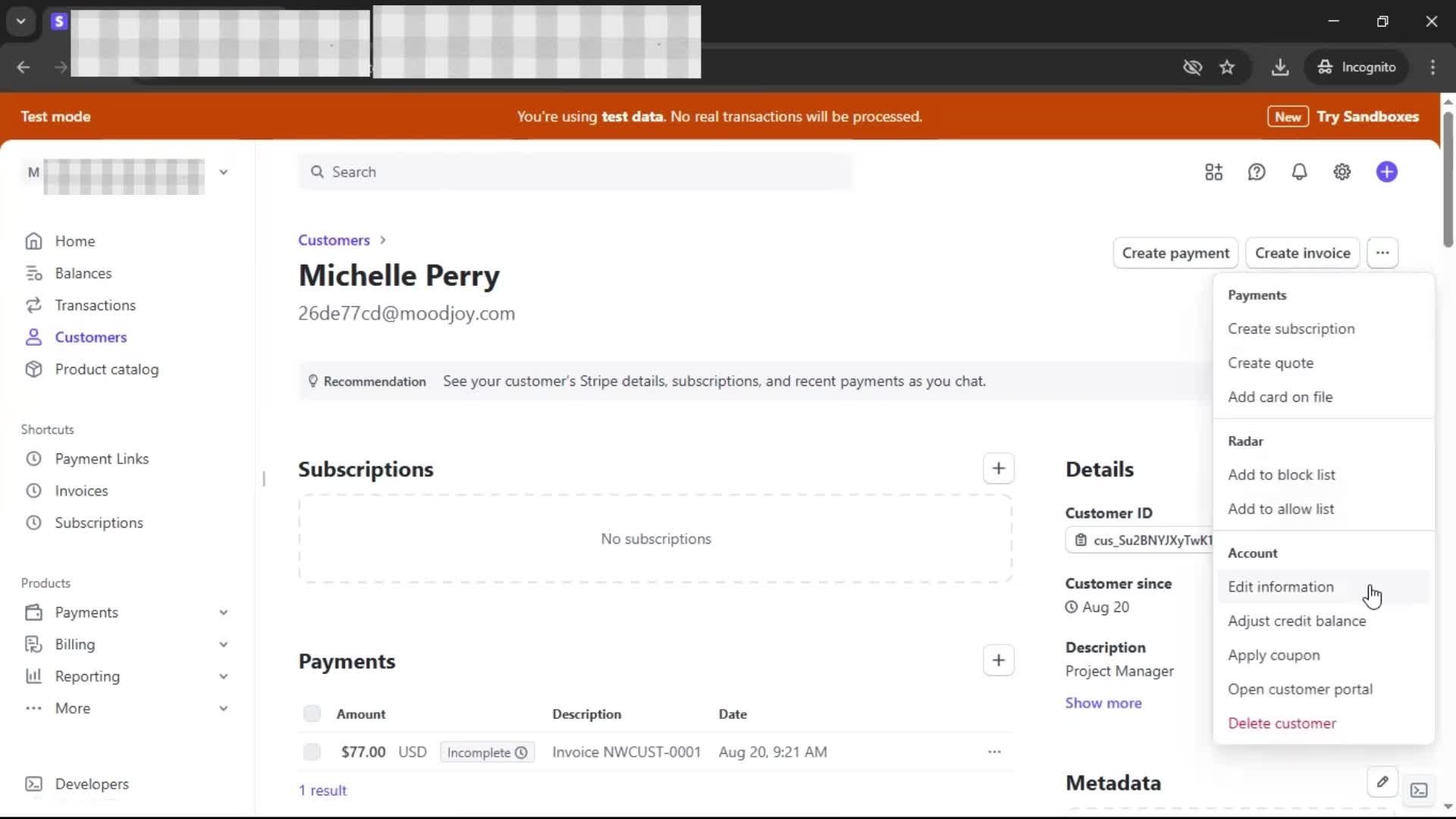The height and width of the screenshot is (819, 1456).
Task: Click the Create payment button
Action: coord(1175,253)
